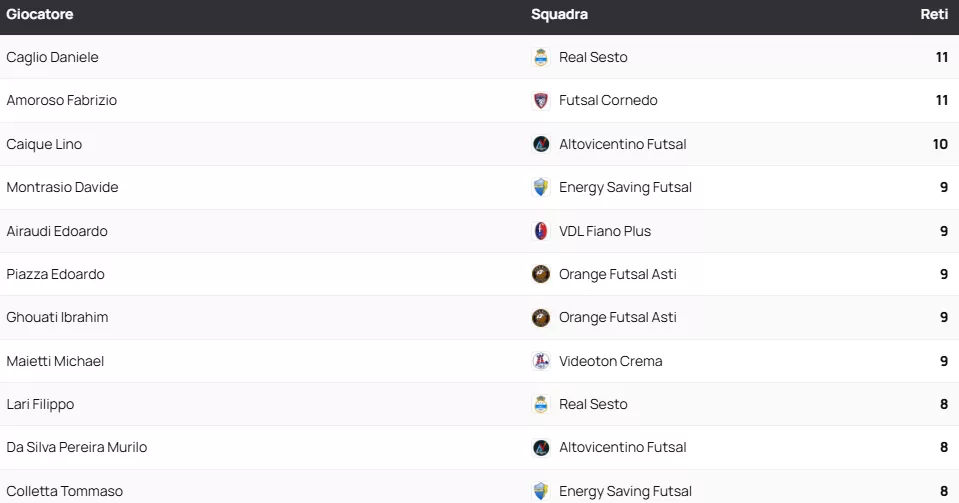Click the Futsal Cornedo team crest
The width and height of the screenshot is (959, 503).
541,101
